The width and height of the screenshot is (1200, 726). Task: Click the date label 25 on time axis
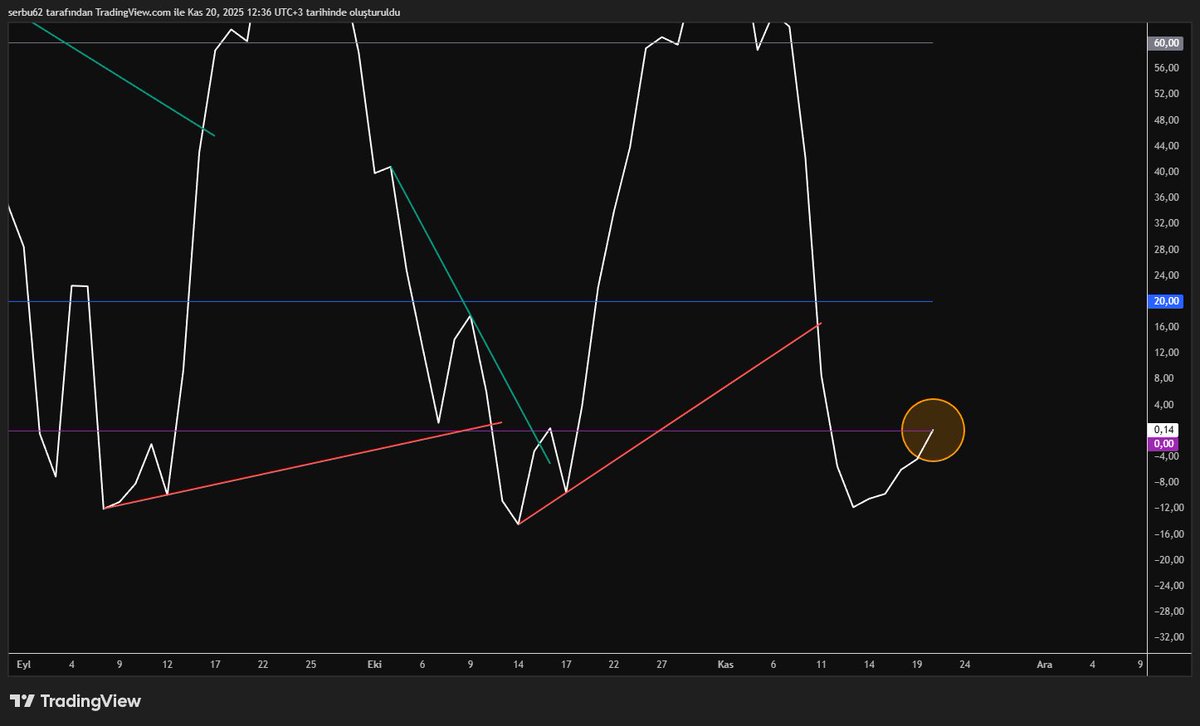311,664
